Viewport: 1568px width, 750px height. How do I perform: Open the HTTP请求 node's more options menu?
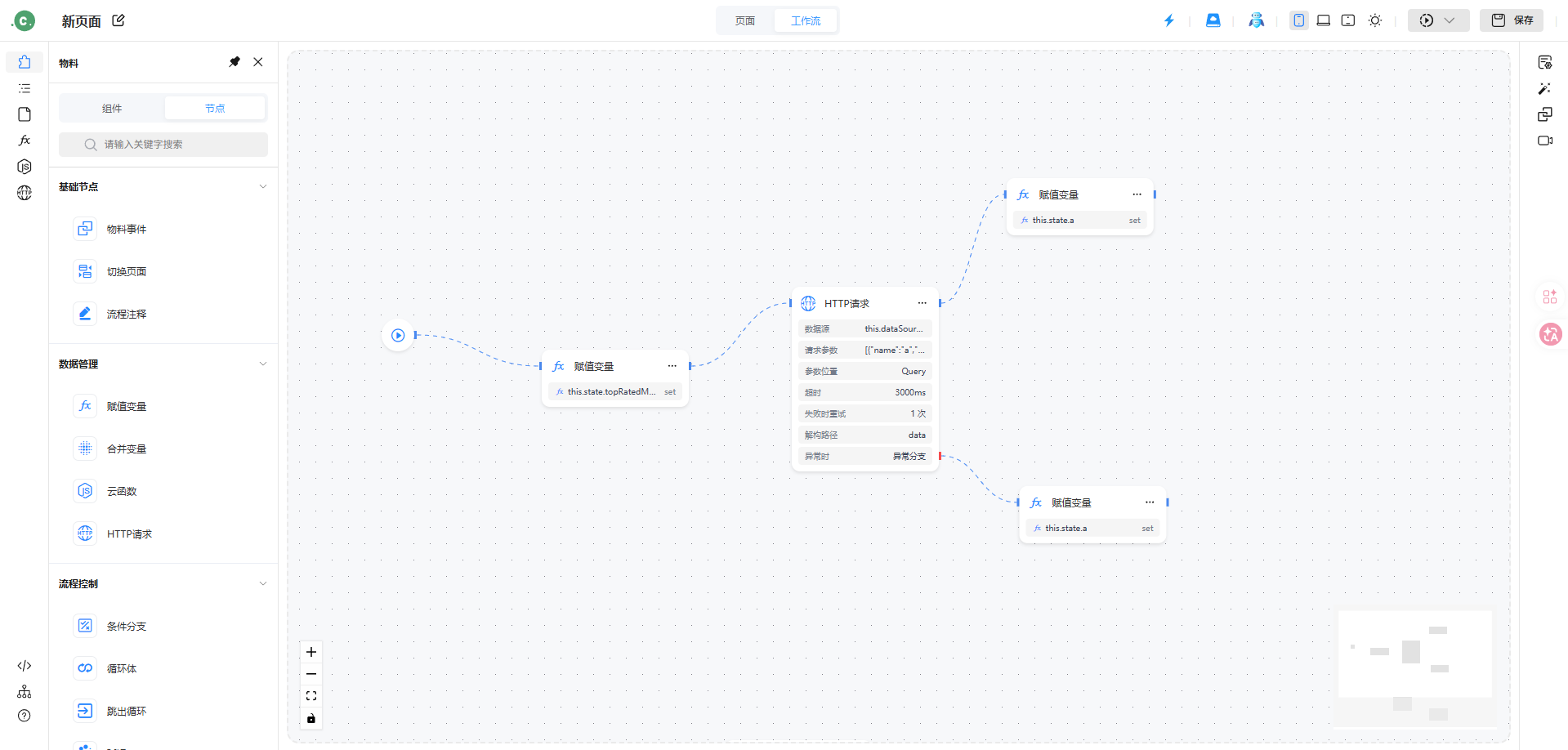pos(922,303)
